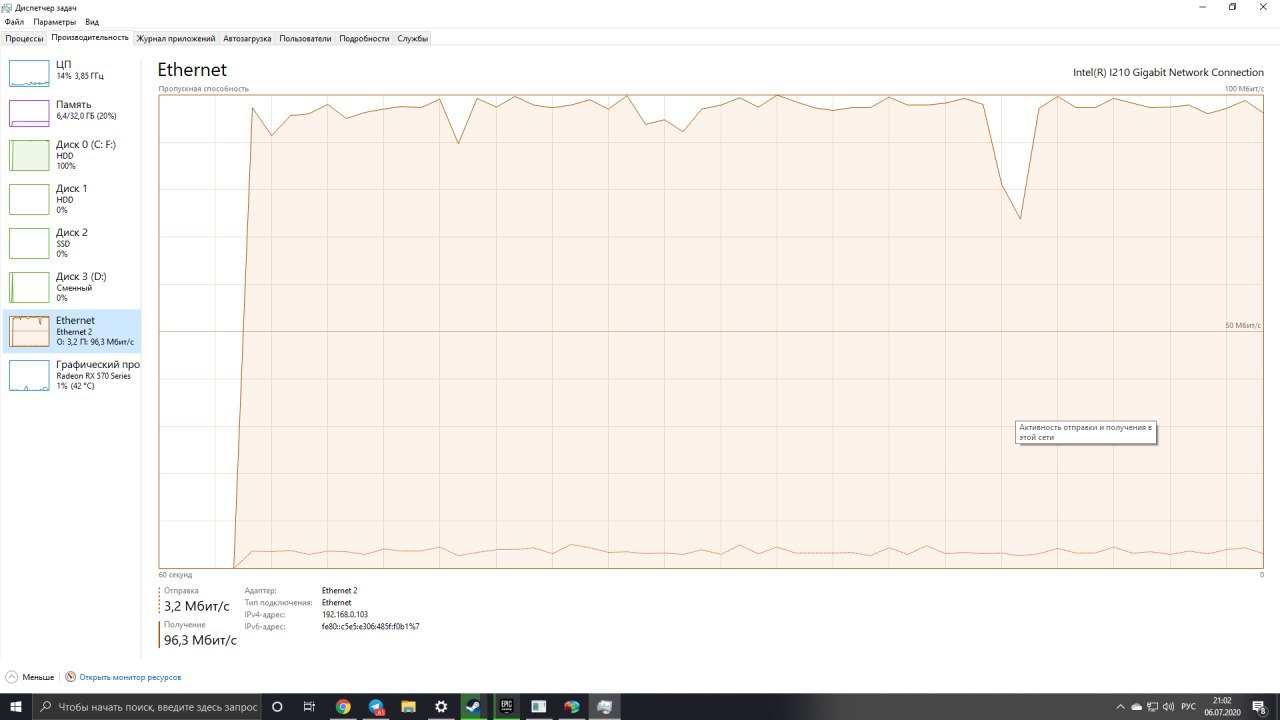Open the resource monitor link
Image resolution: width=1280 pixels, height=720 pixels.
coord(130,677)
